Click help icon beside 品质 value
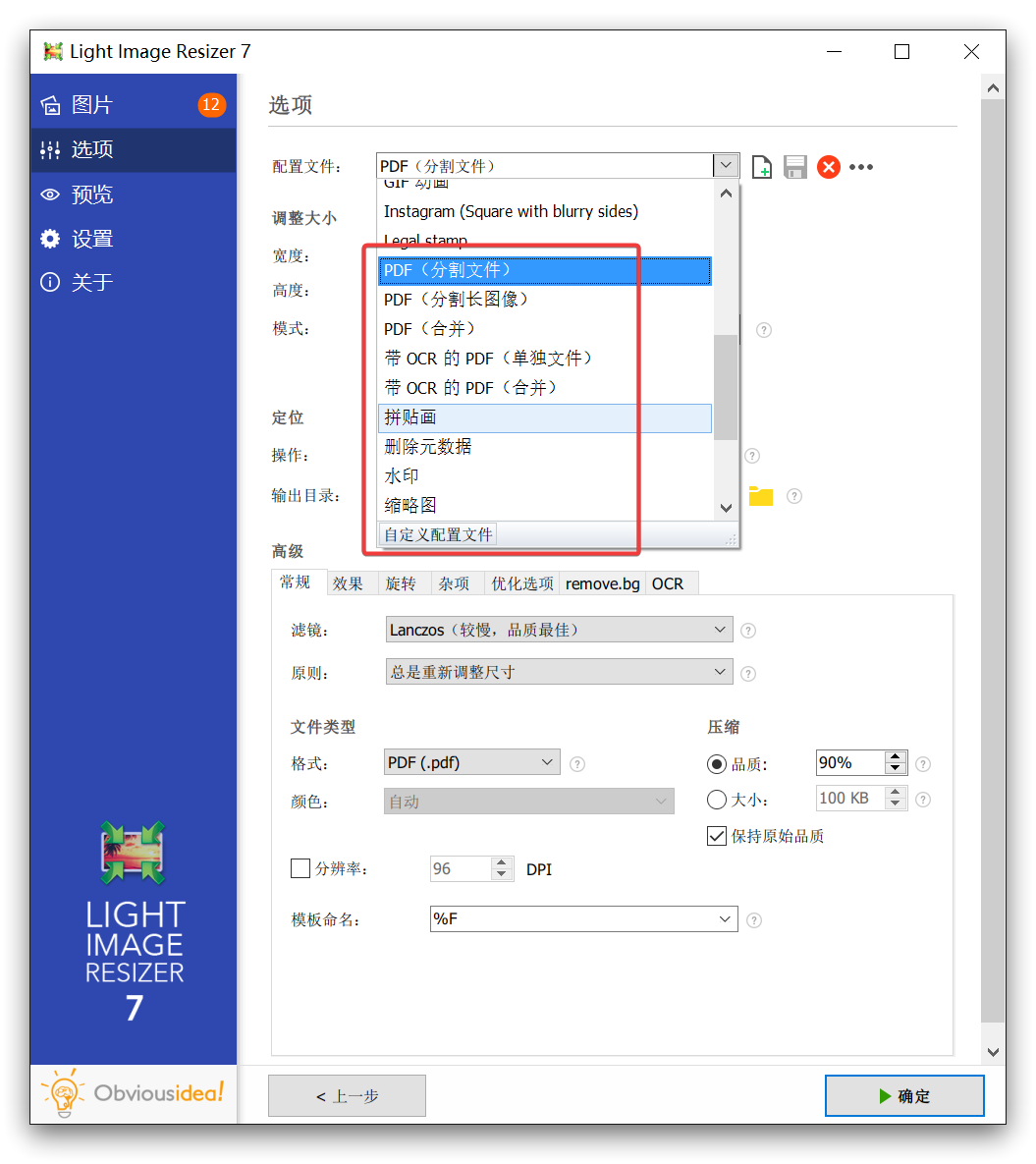 [x=923, y=764]
